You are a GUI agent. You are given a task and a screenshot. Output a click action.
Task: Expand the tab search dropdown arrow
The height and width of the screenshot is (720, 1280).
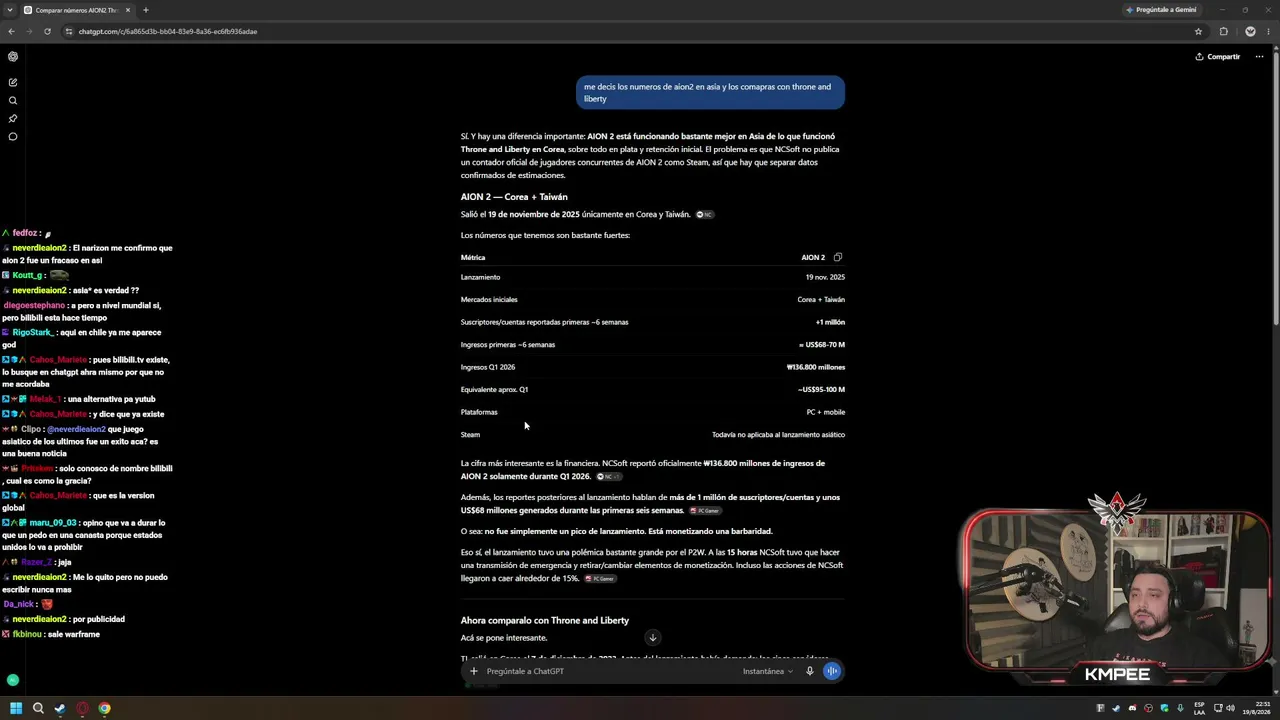coord(10,10)
